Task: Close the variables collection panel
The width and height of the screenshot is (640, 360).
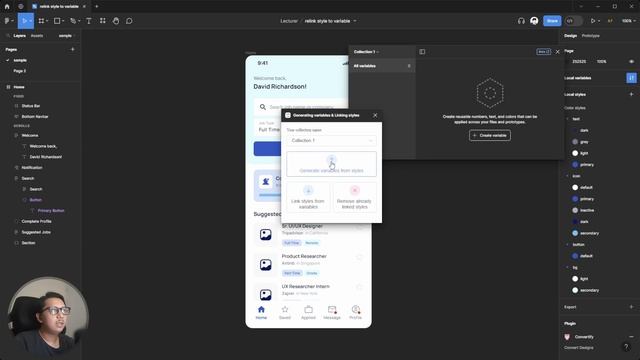Action: 558,52
